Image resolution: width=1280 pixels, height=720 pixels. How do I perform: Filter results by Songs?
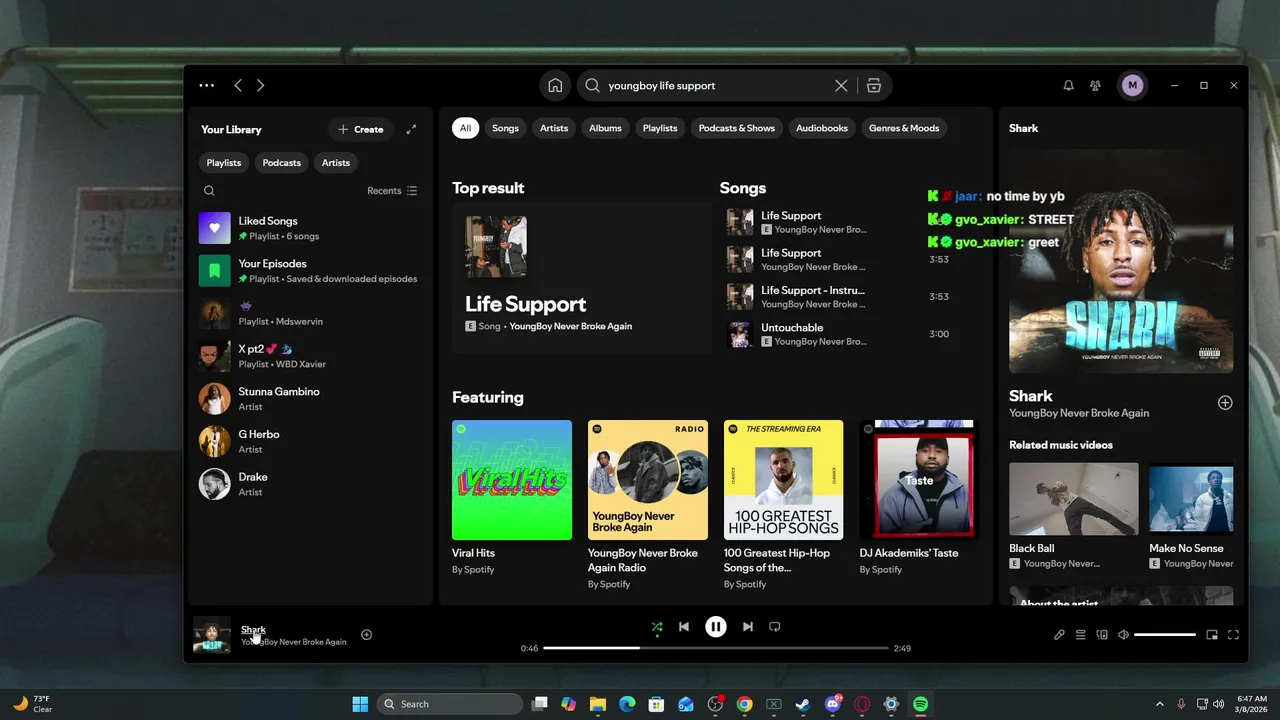pos(505,128)
